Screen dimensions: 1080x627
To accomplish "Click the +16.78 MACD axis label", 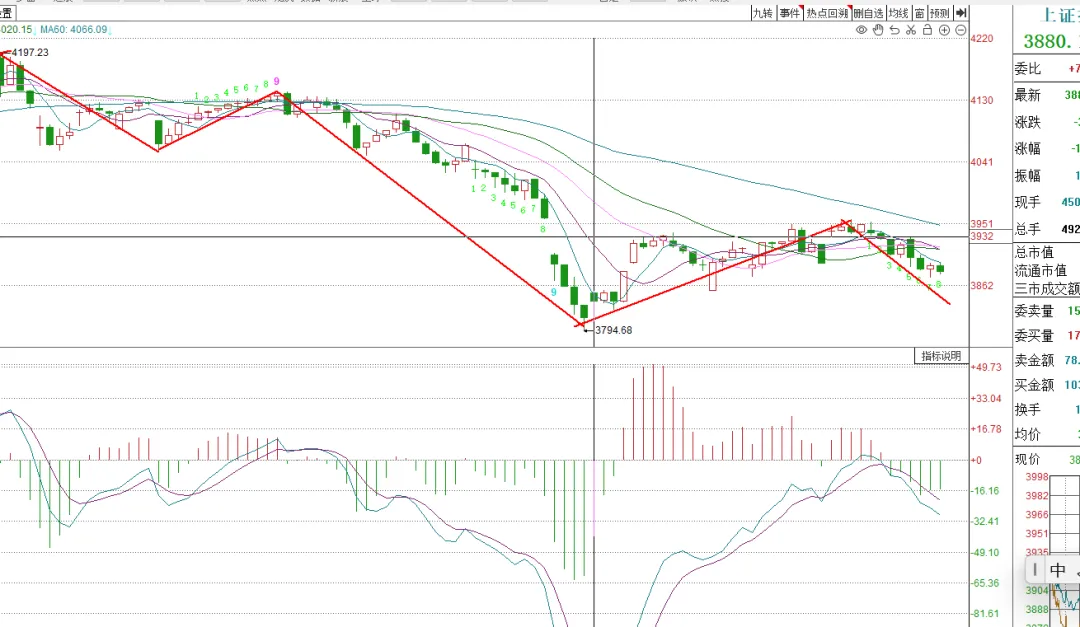I will tap(986, 429).
